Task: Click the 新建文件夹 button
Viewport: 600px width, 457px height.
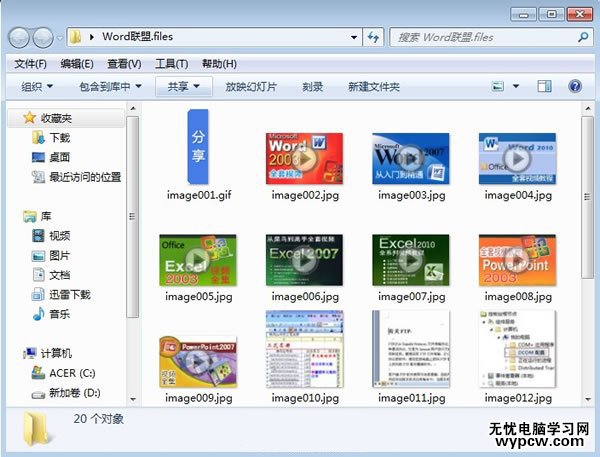Action: pyautogui.click(x=374, y=87)
